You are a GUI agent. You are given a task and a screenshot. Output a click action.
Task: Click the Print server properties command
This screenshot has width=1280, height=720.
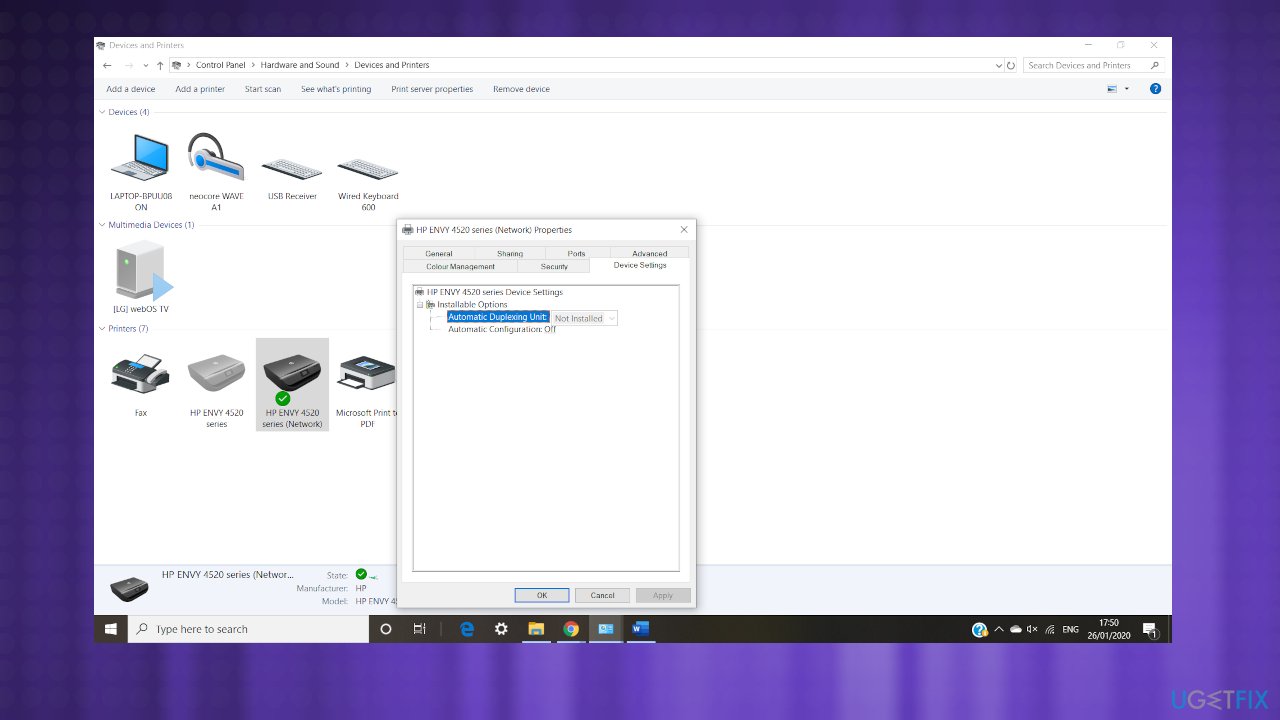431,88
